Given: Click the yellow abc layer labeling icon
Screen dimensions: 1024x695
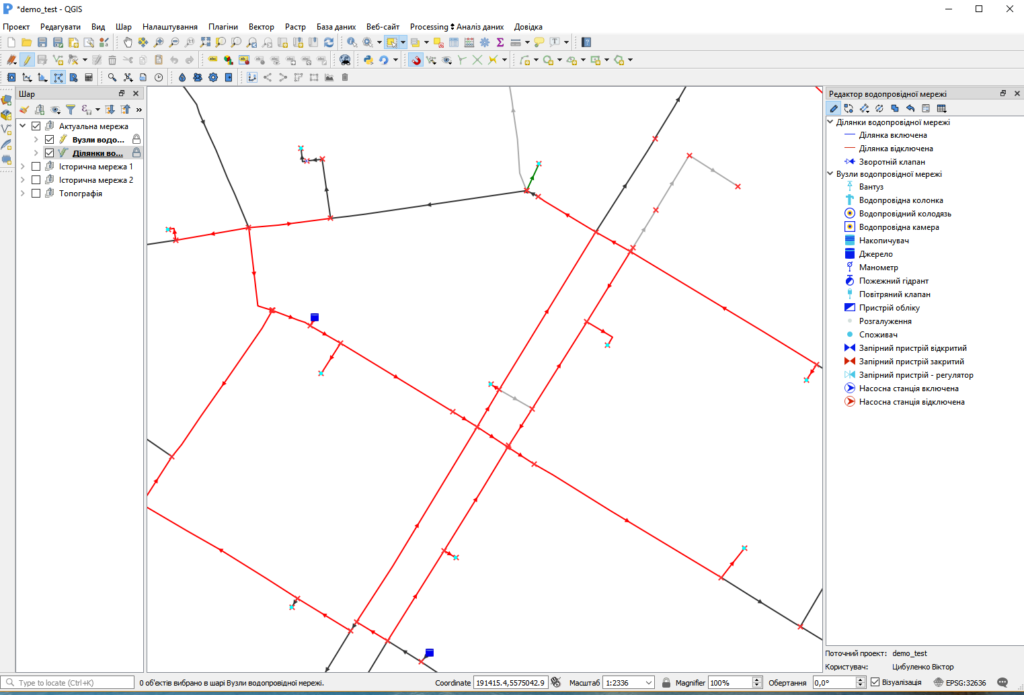Looking at the screenshot, I should [213, 60].
